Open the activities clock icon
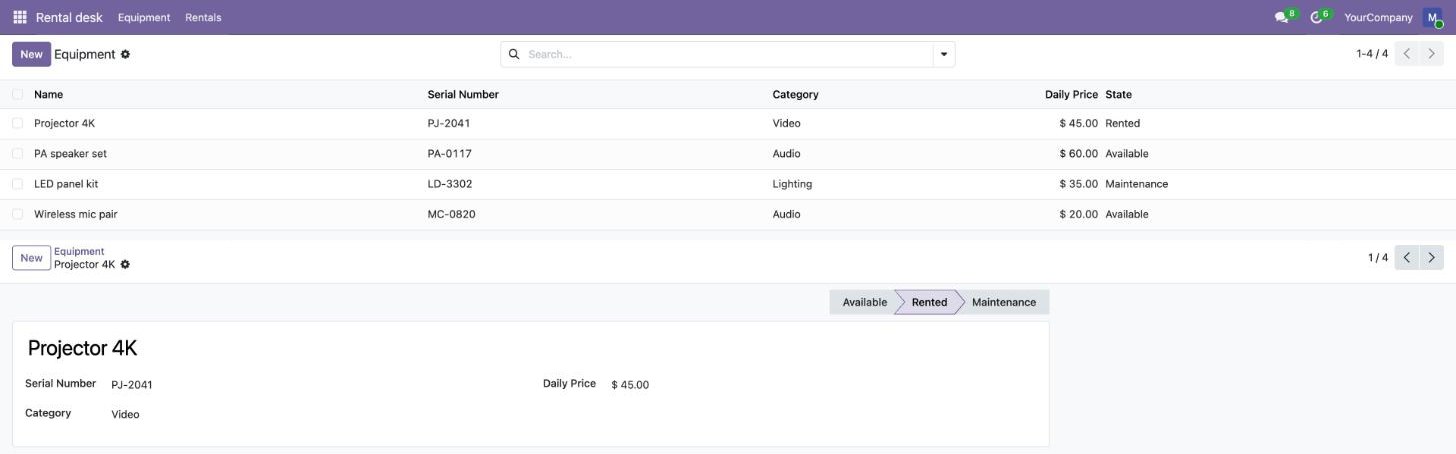The image size is (1456, 454). tap(1316, 18)
